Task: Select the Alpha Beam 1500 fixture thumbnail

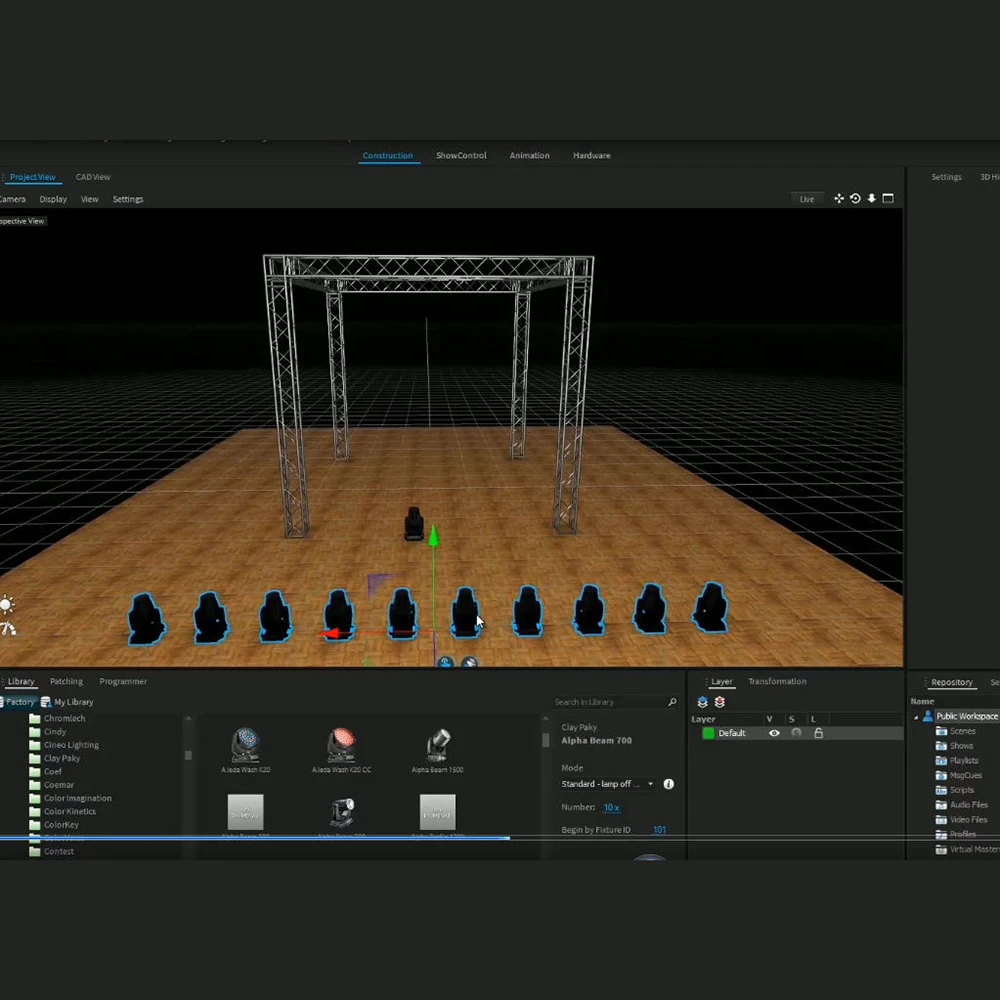Action: [x=438, y=746]
